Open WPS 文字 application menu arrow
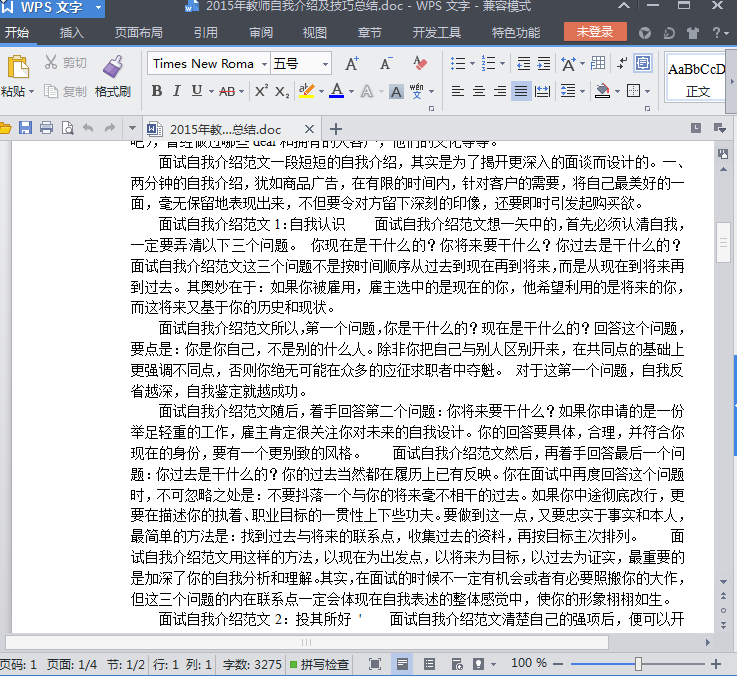 pyautogui.click(x=98, y=8)
